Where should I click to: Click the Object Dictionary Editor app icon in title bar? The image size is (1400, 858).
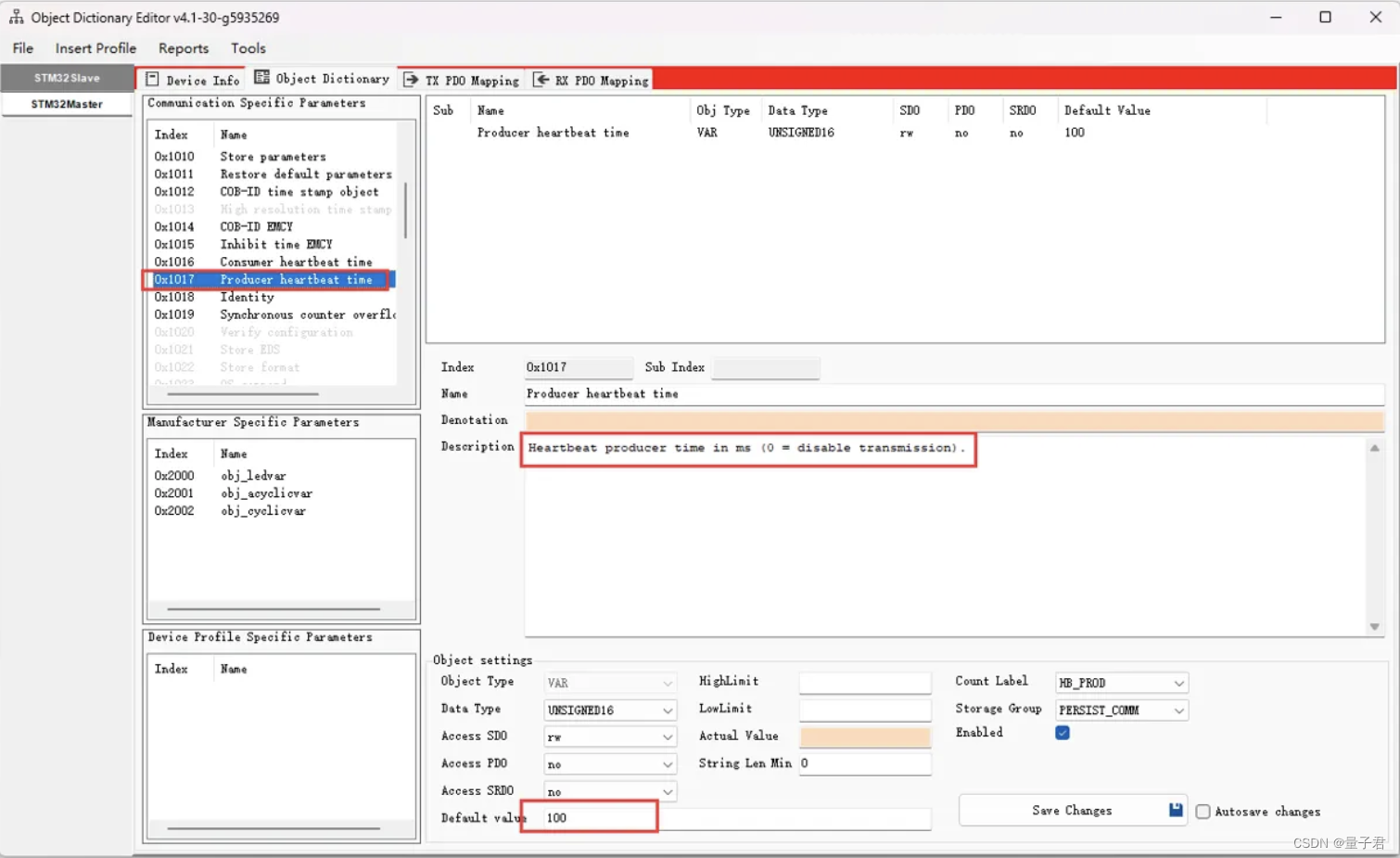[x=16, y=17]
